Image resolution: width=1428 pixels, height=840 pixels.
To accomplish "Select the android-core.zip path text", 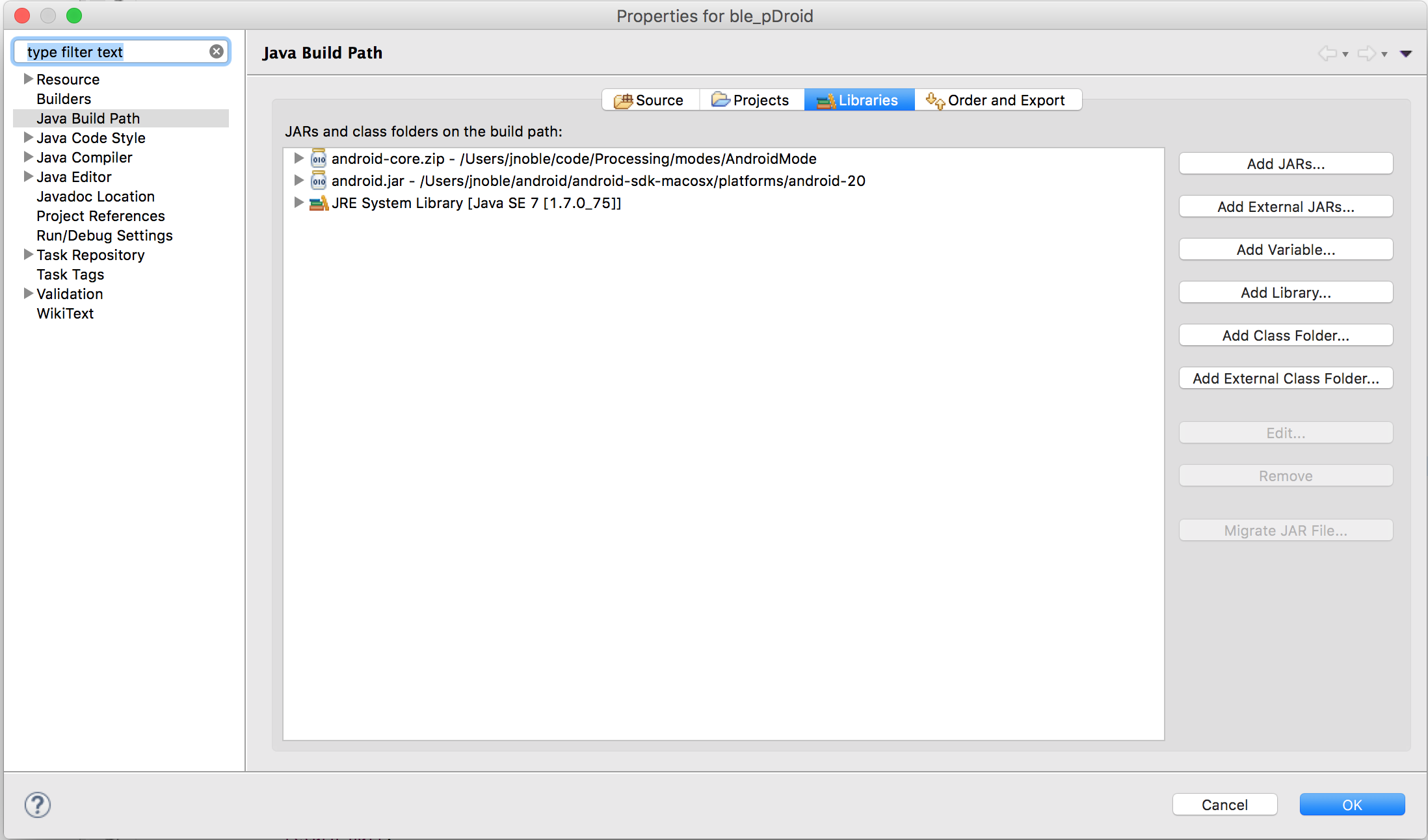I will click(x=574, y=159).
